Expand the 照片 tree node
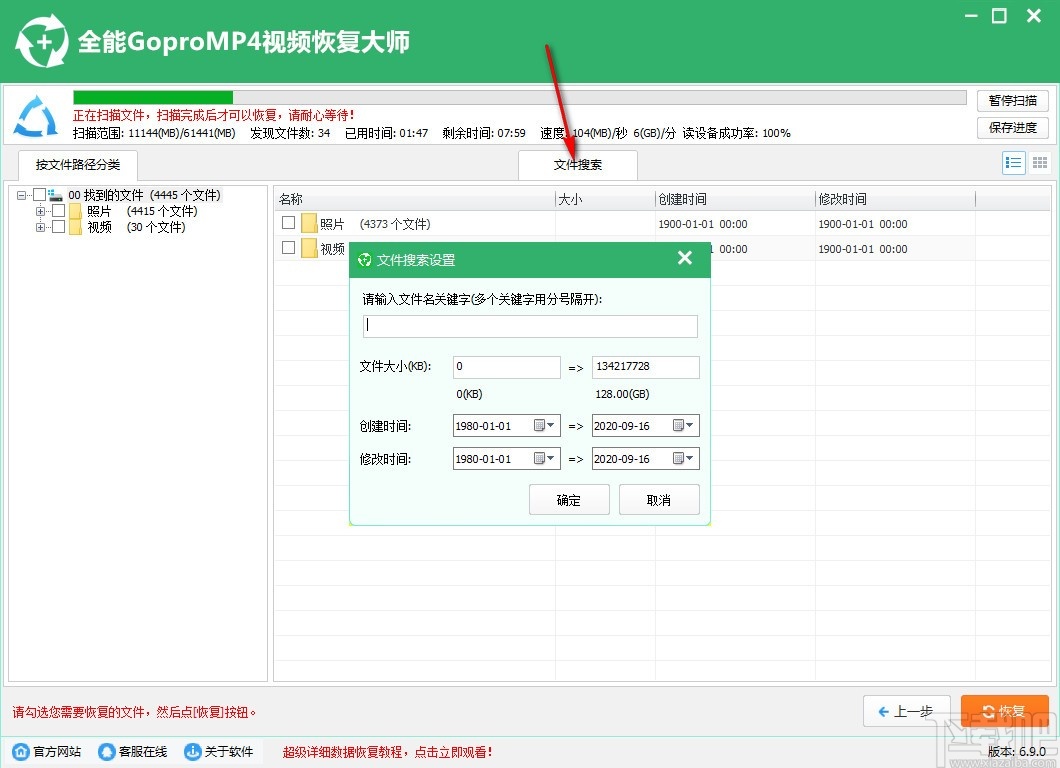The height and width of the screenshot is (768, 1060). click(41, 212)
